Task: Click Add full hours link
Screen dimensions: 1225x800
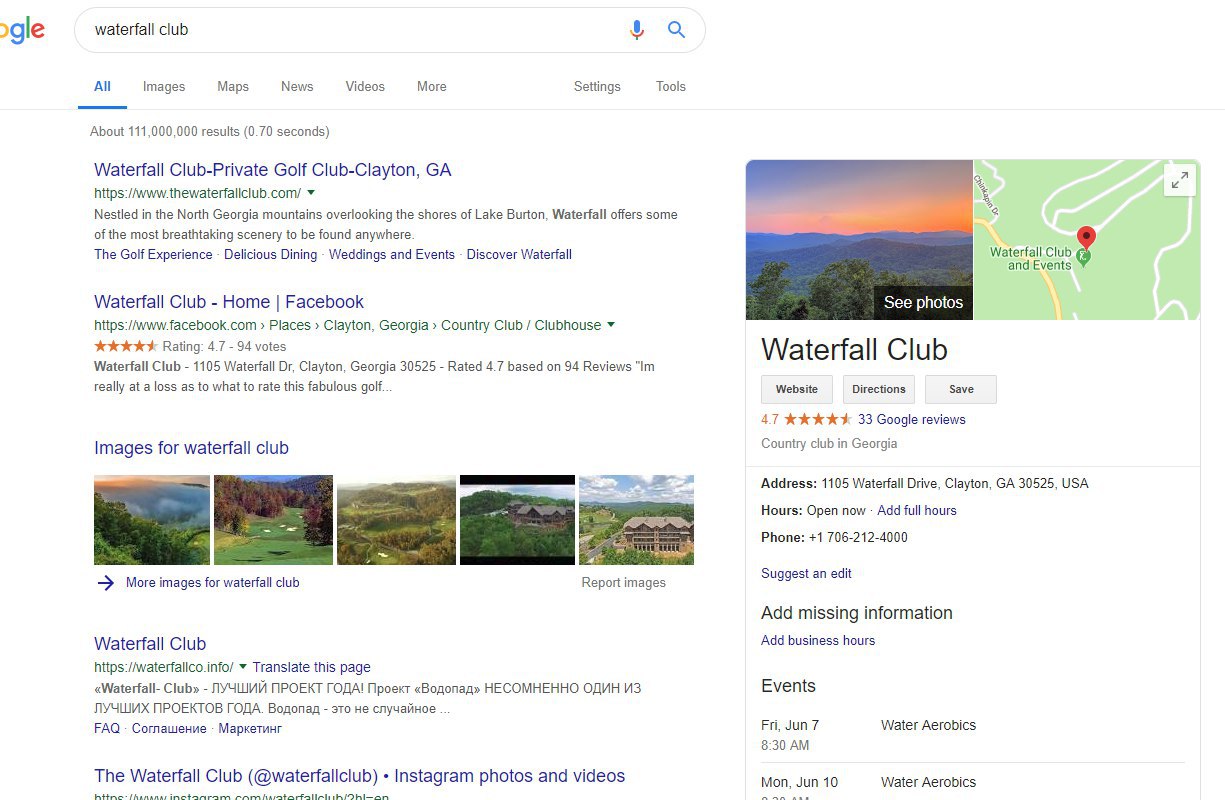Action: (x=917, y=511)
